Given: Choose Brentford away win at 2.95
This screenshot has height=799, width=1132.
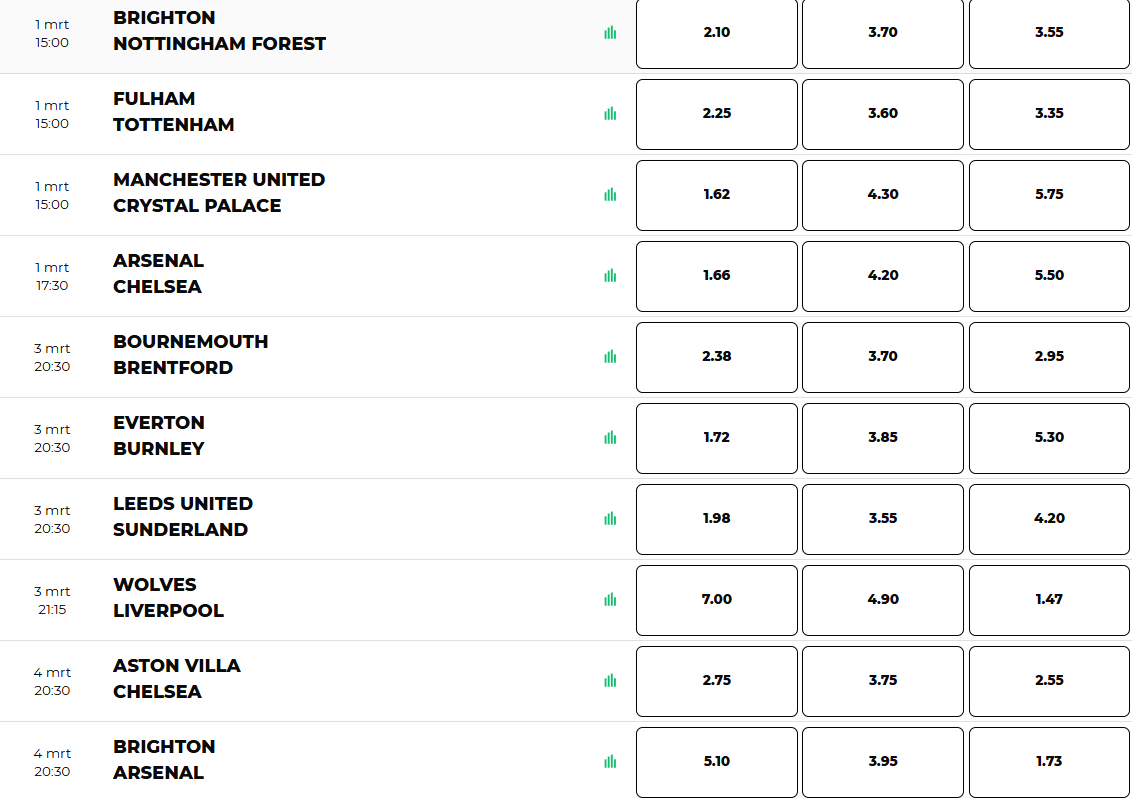Looking at the screenshot, I should [1048, 357].
